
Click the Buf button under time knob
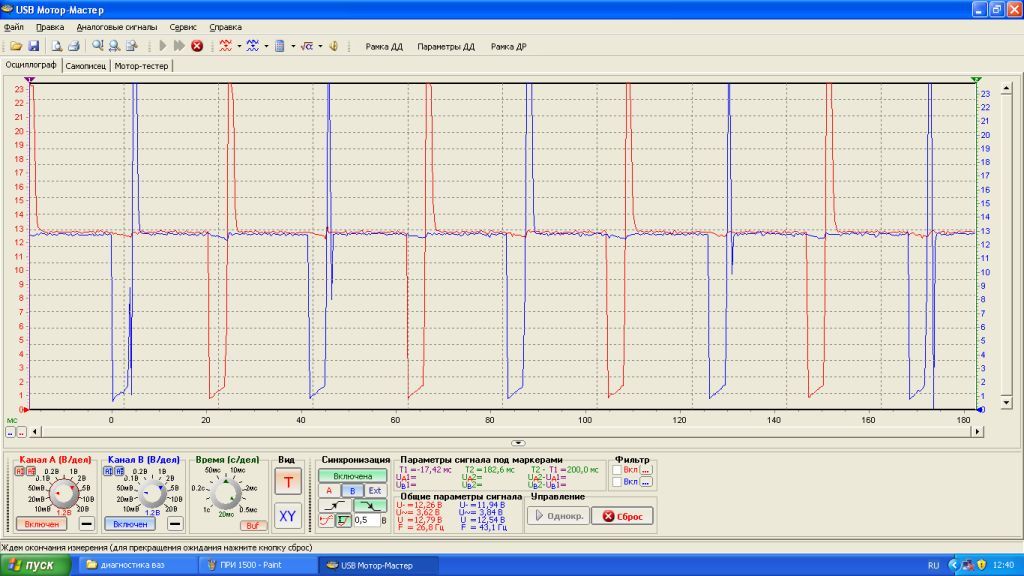(252, 525)
